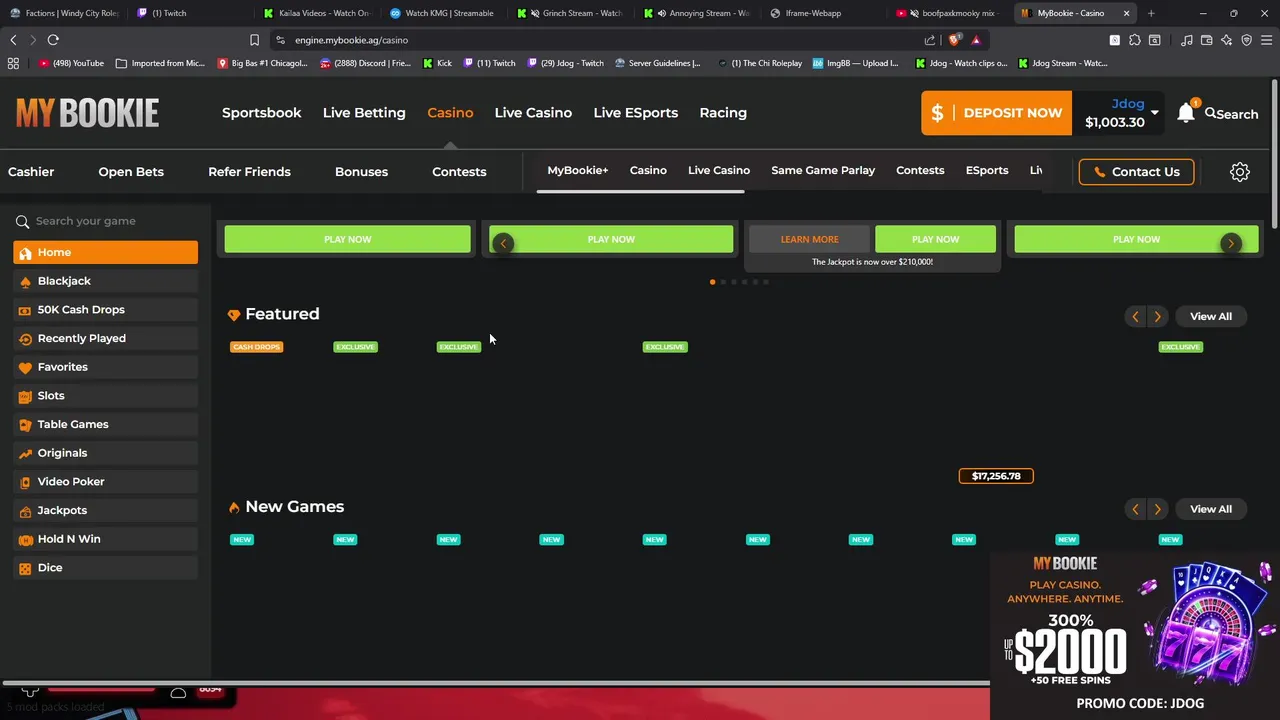Open the browser hamburger menu

[x=1266, y=40]
